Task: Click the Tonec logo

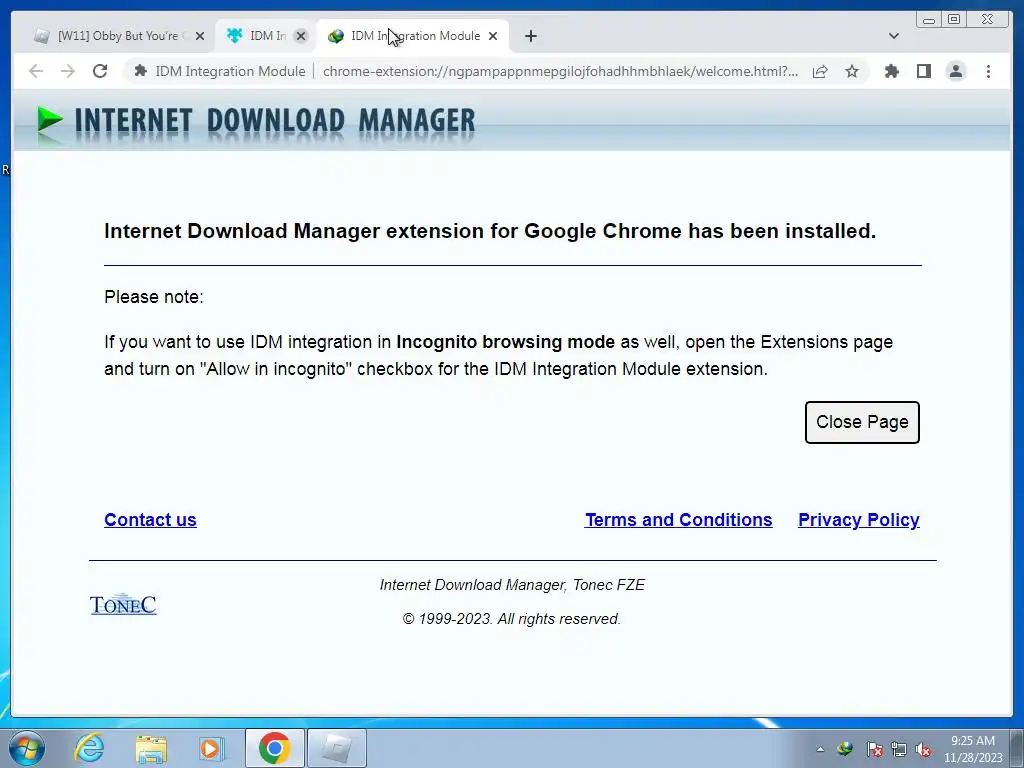Action: tap(123, 605)
